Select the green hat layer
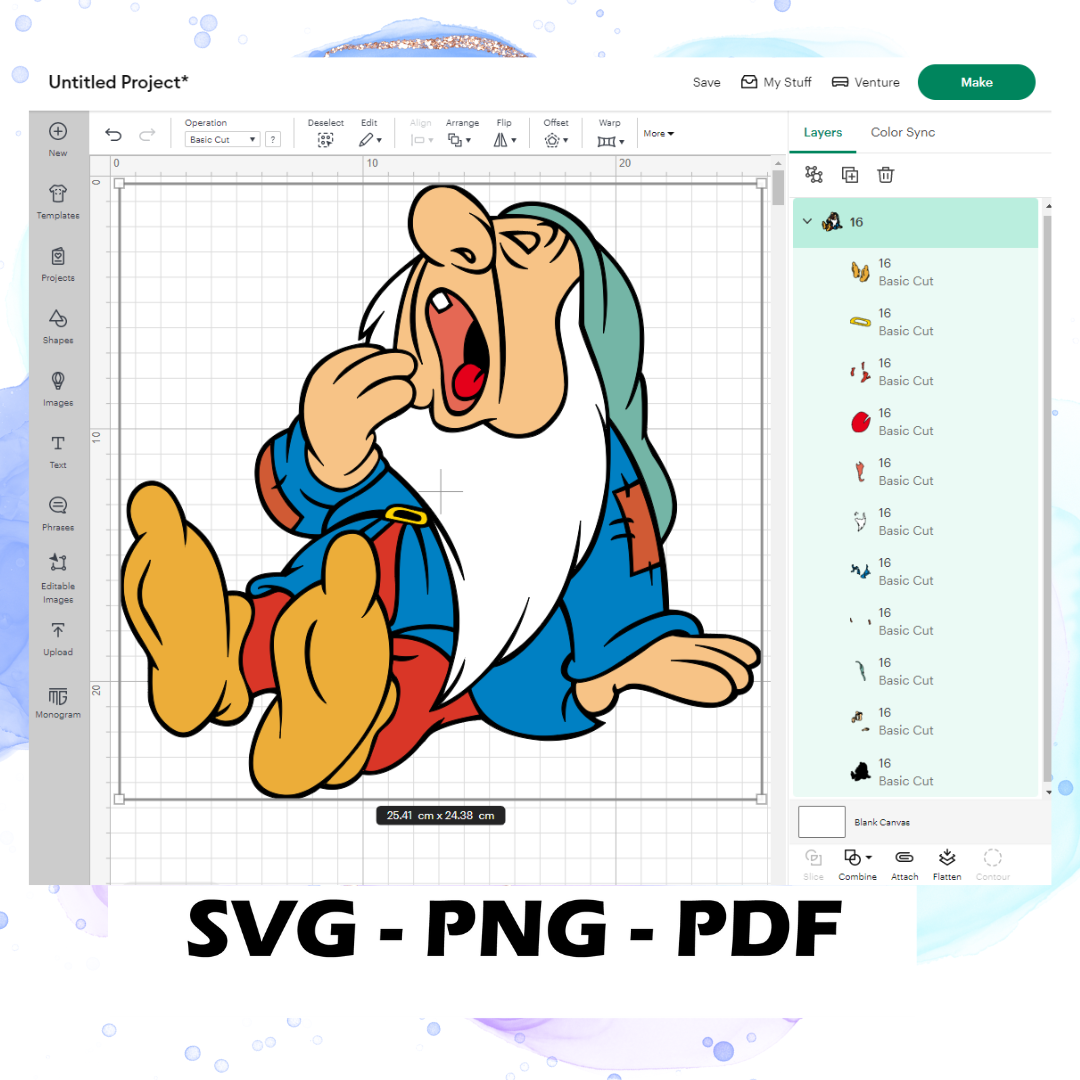 click(915, 672)
